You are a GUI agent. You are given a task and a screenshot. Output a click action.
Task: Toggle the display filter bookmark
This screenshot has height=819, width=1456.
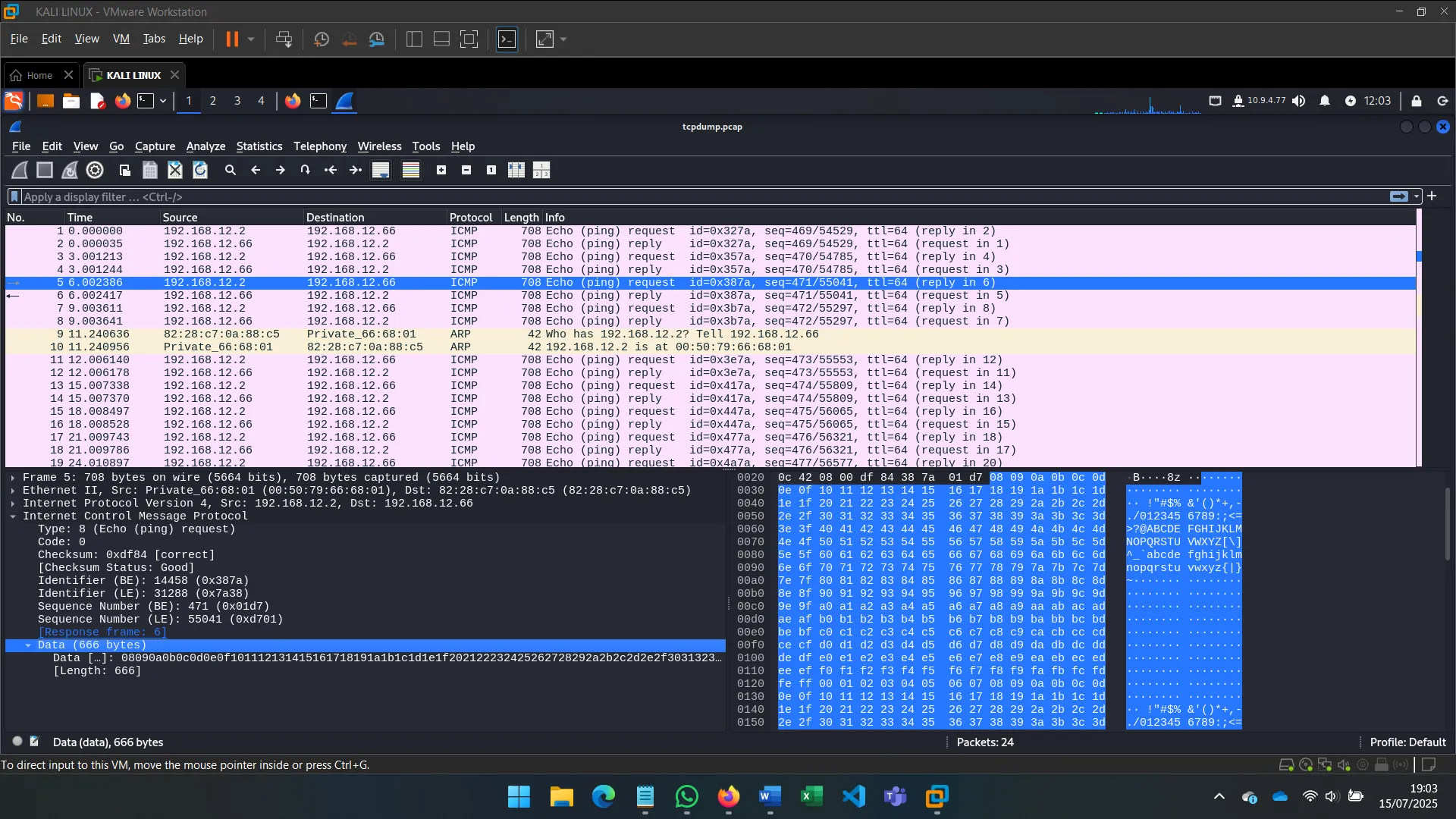(14, 196)
